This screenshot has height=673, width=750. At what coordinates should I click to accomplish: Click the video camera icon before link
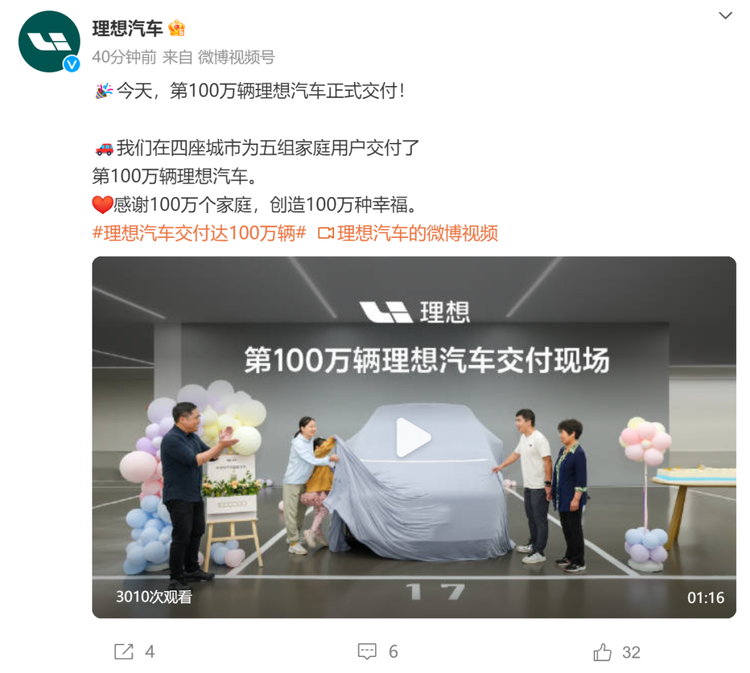[x=326, y=233]
